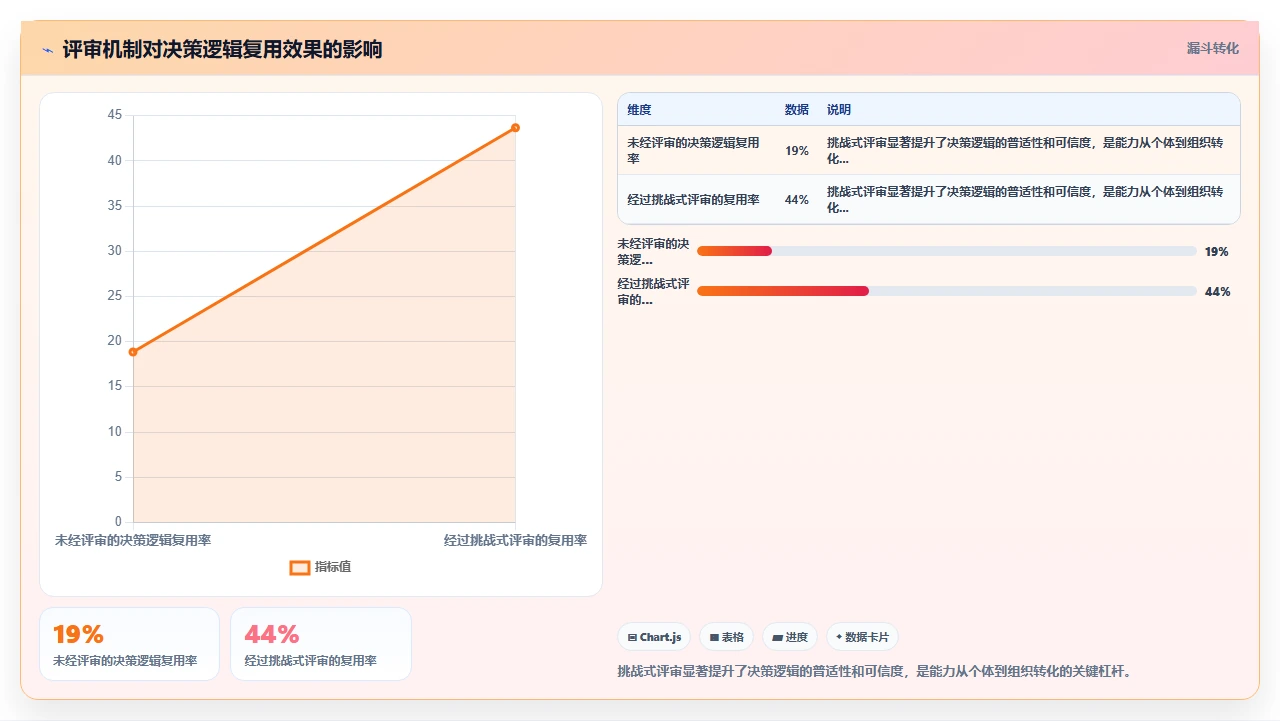
Task: Click the Chart.js tag
Action: [654, 637]
